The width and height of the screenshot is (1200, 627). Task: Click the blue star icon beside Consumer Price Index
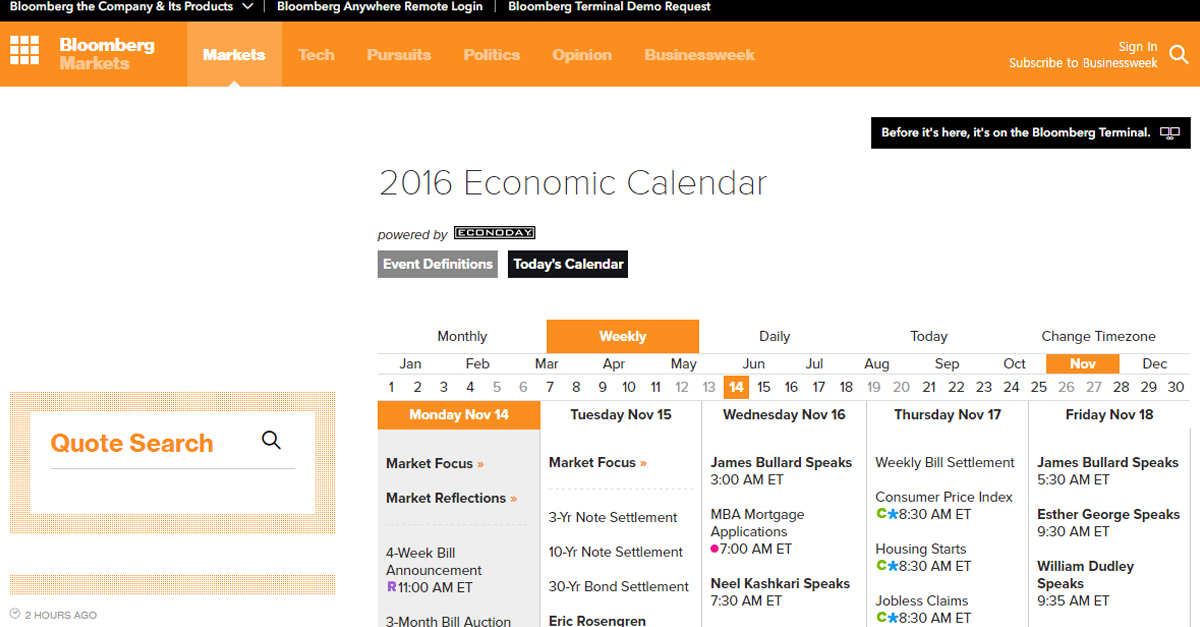click(895, 514)
